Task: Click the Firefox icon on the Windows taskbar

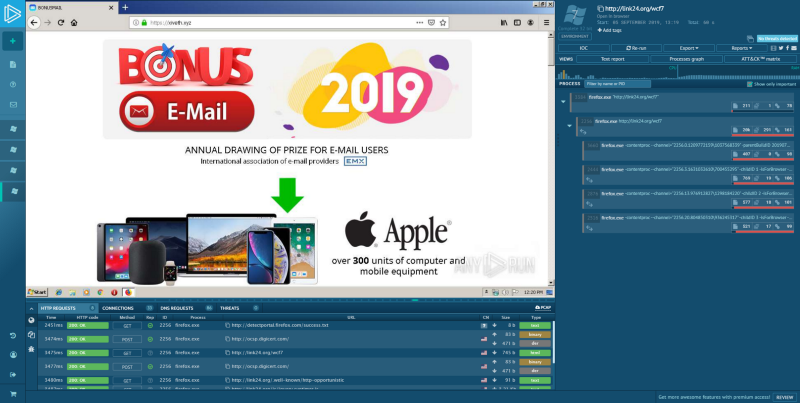Action: pyautogui.click(x=129, y=292)
